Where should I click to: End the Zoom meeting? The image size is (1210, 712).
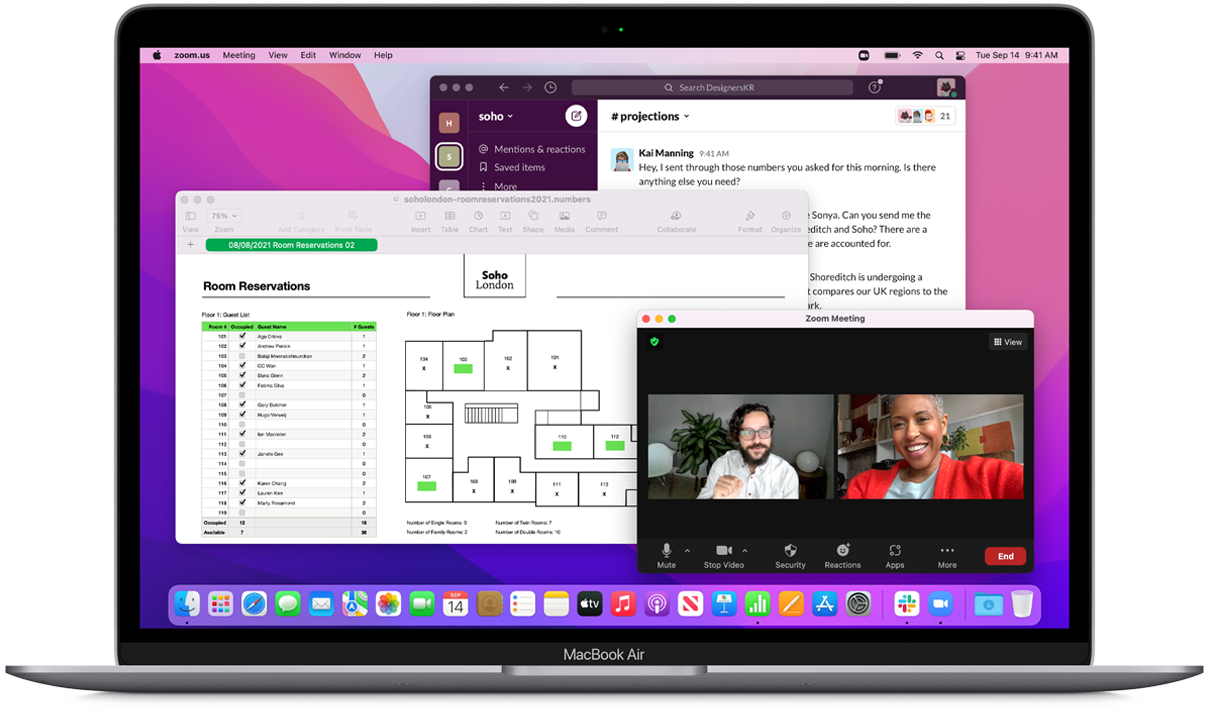coord(1005,556)
